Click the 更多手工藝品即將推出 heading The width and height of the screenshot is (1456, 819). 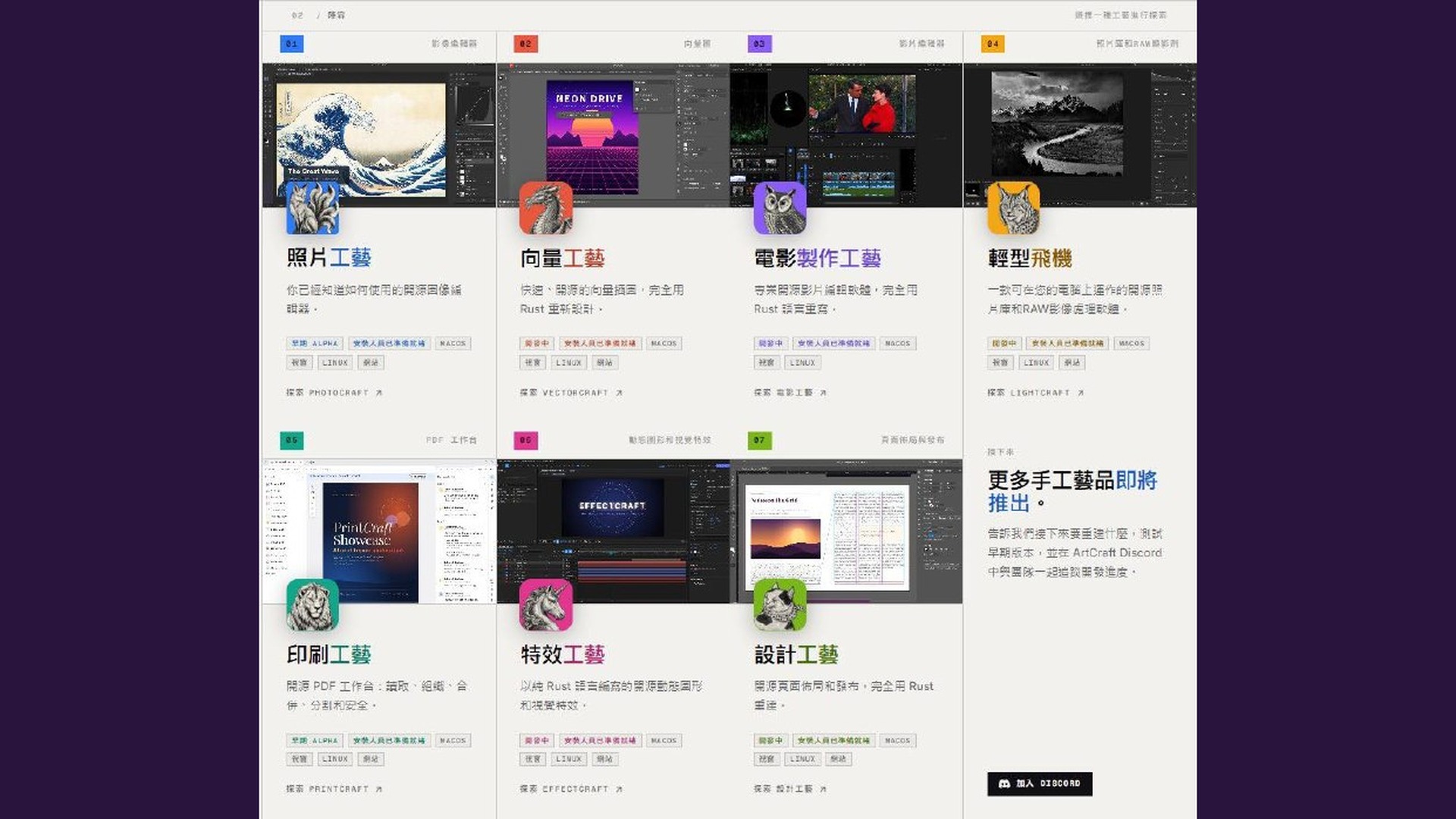point(1072,491)
